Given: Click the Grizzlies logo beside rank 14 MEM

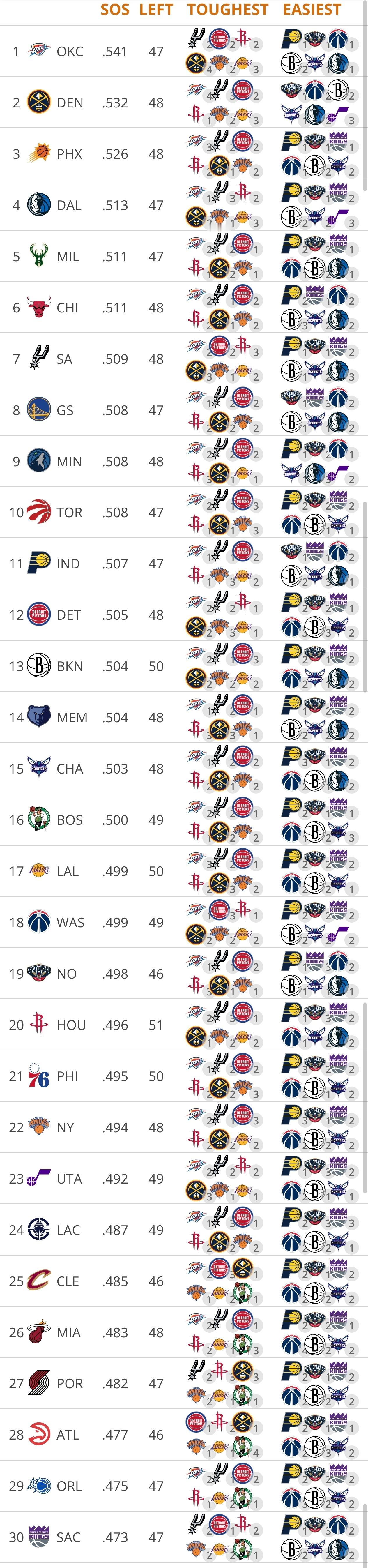Looking at the screenshot, I should point(39,717).
